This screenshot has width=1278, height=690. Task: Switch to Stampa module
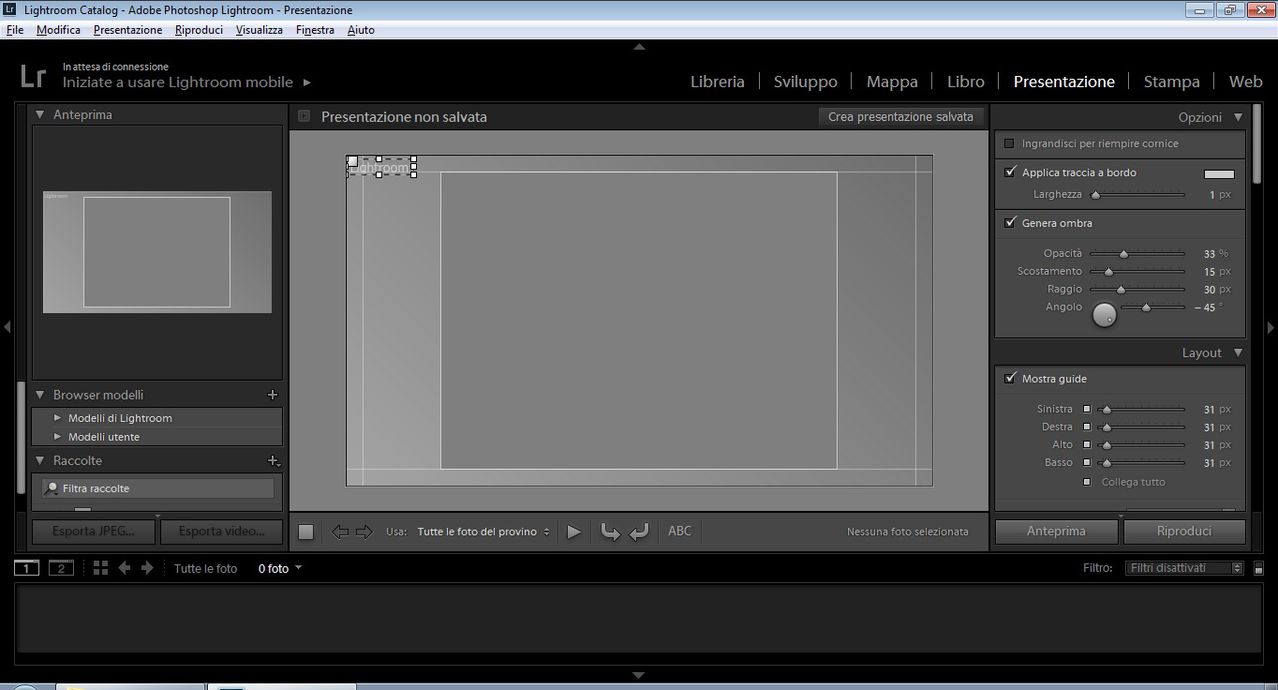click(1171, 82)
